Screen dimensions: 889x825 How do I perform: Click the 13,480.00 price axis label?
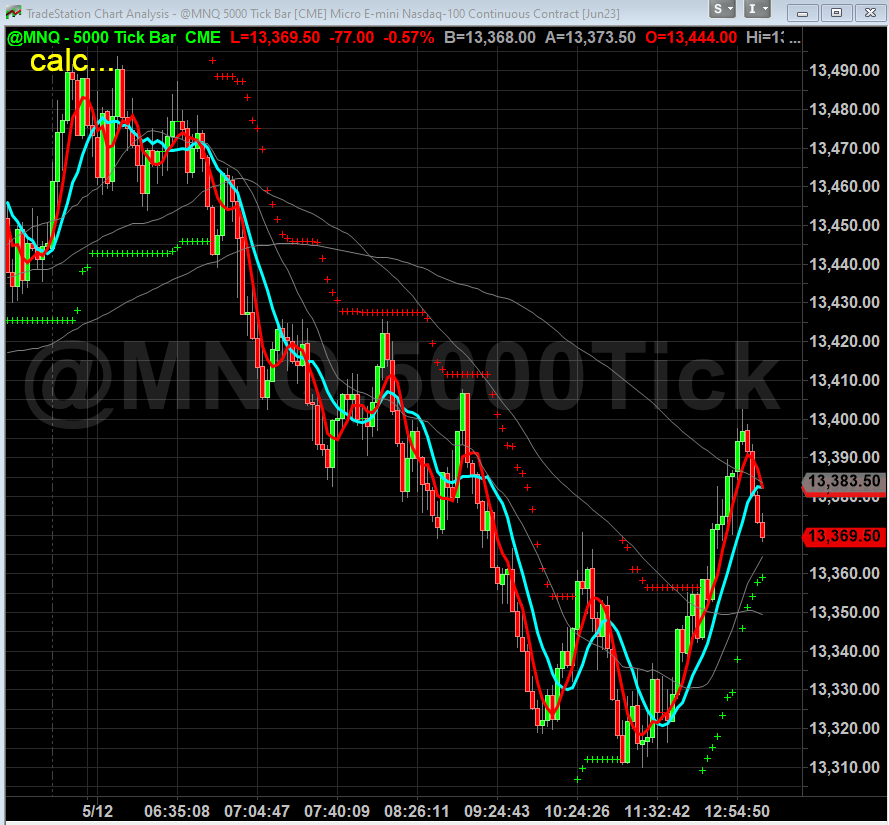point(844,109)
